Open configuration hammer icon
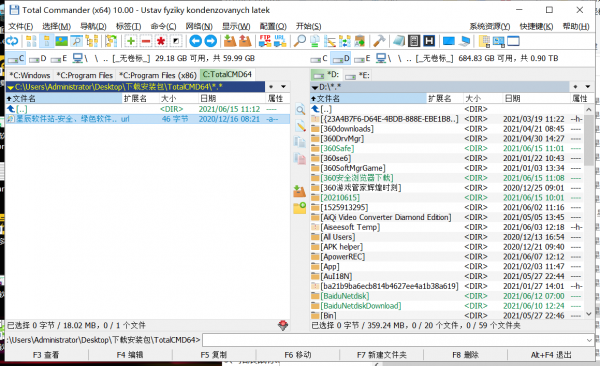The height and width of the screenshot is (366, 600). click(x=379, y=41)
